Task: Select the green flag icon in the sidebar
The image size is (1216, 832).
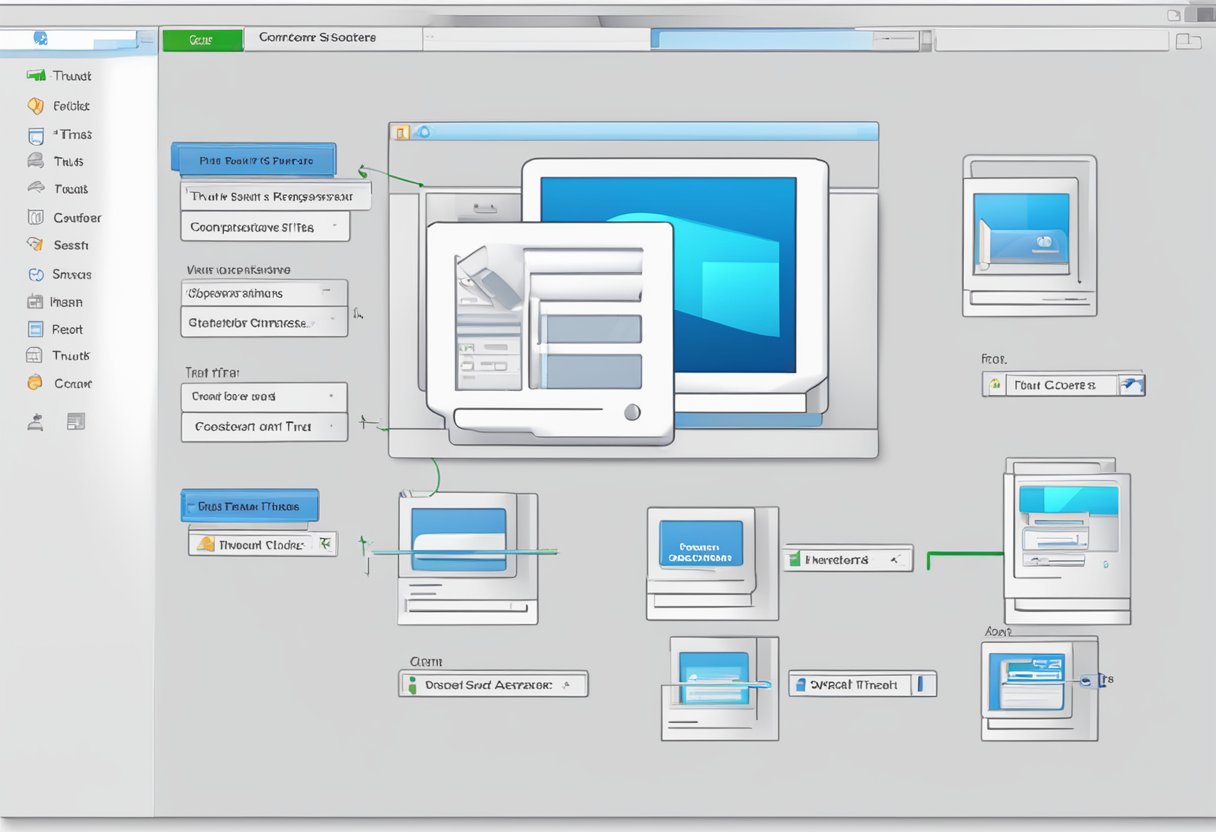Action: coord(36,75)
